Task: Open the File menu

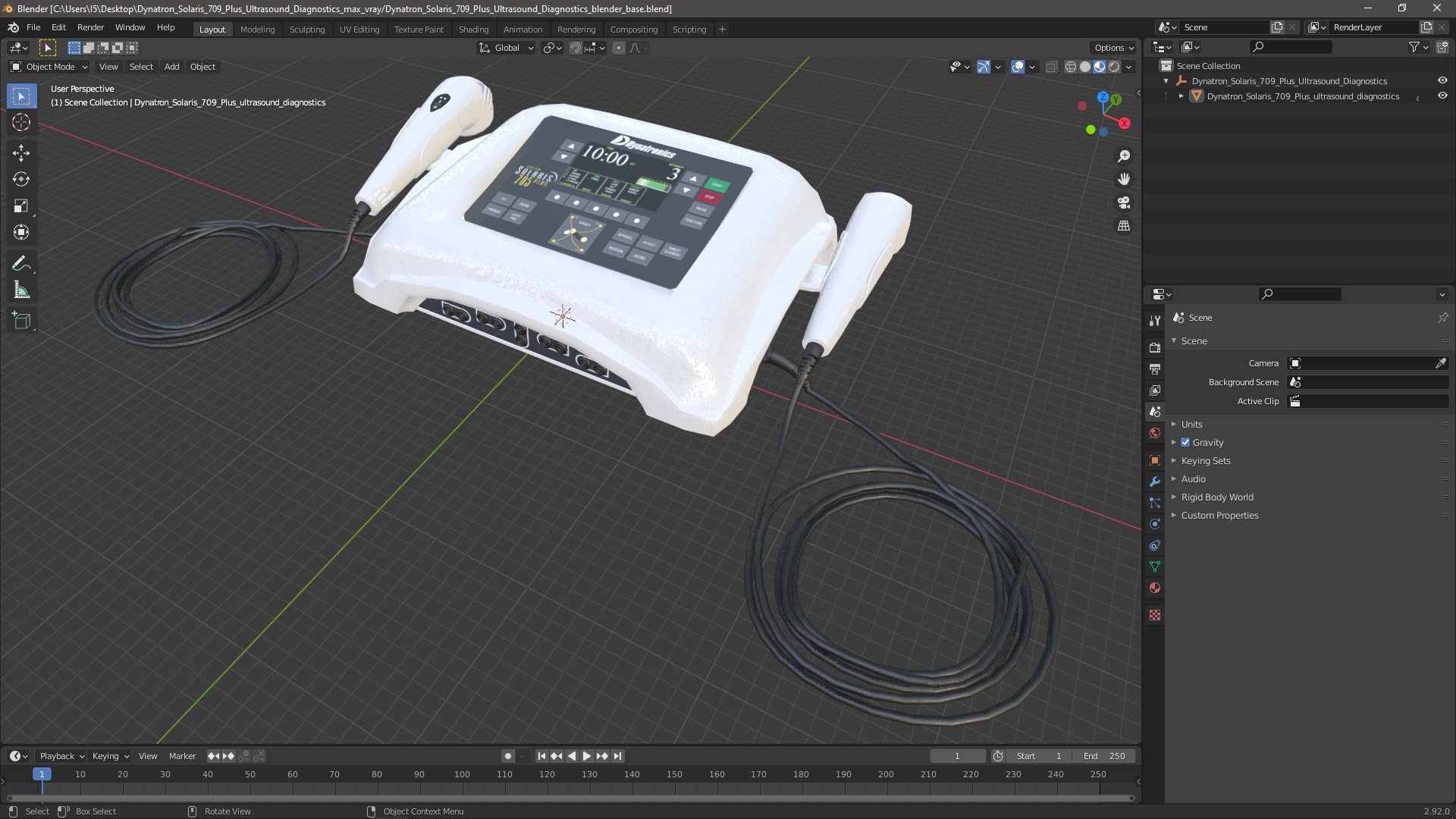Action: [33, 27]
